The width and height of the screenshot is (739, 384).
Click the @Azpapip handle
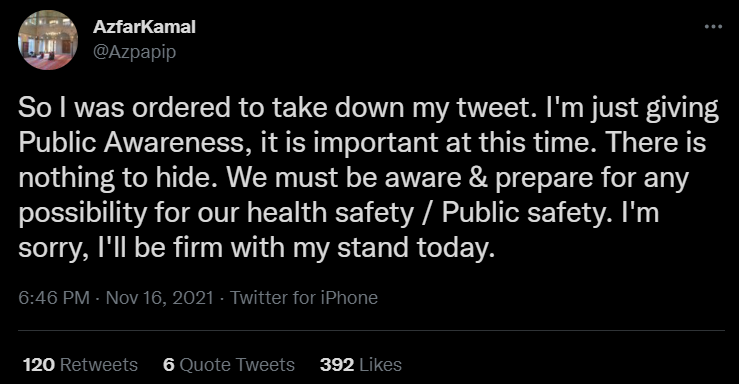click(134, 52)
